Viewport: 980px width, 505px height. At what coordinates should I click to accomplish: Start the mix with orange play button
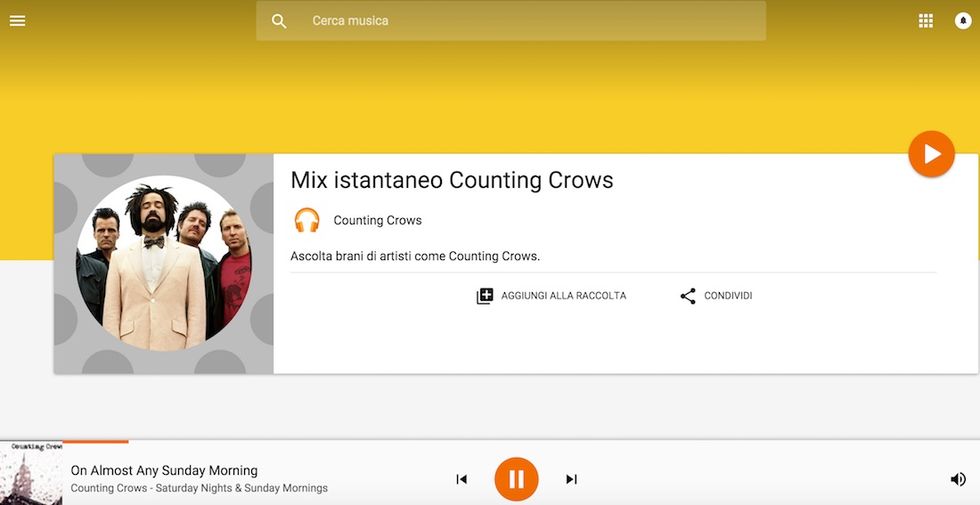931,154
